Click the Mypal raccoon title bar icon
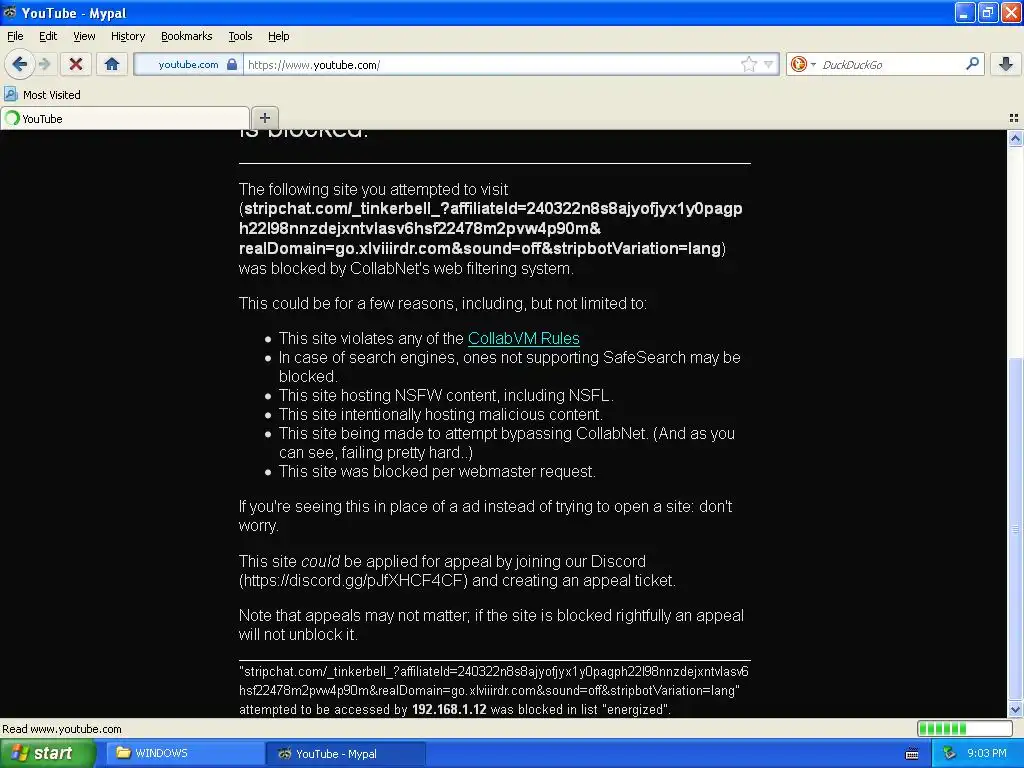The height and width of the screenshot is (768, 1024). (x=9, y=12)
